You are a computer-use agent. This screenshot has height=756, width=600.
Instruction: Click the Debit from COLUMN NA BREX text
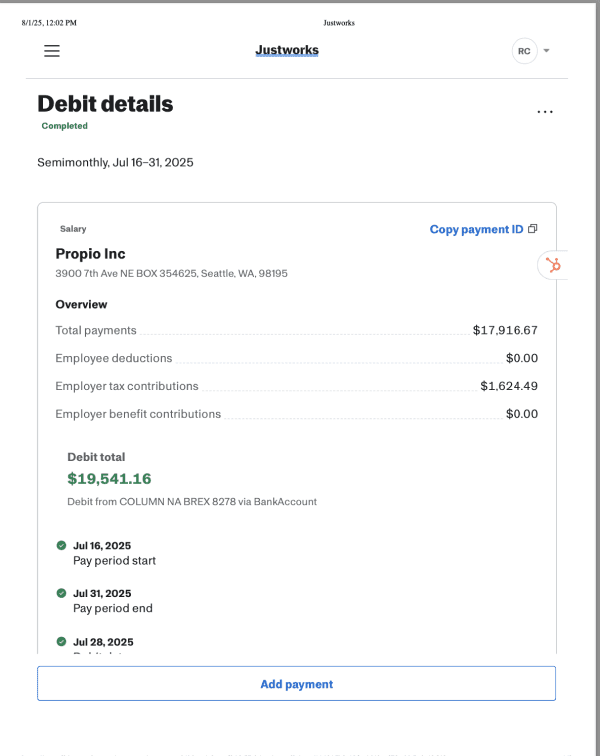point(192,502)
